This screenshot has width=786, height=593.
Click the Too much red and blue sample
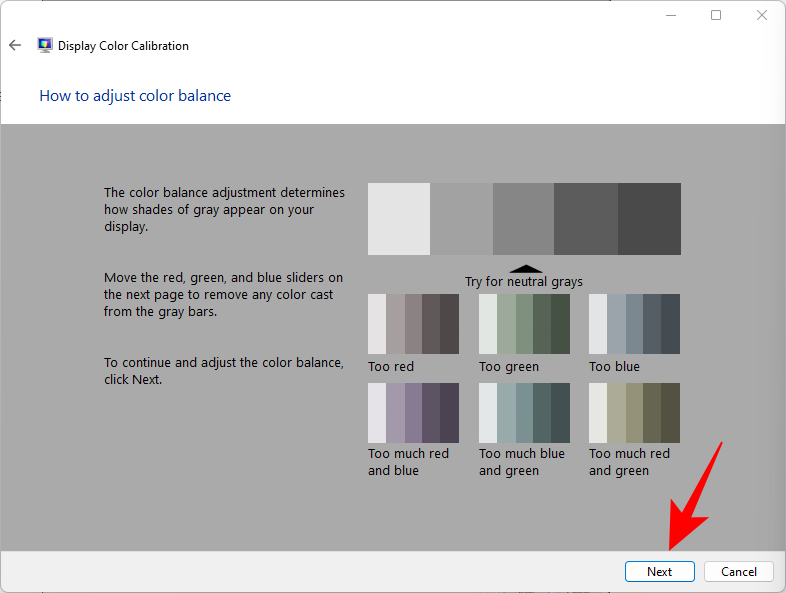tap(413, 412)
